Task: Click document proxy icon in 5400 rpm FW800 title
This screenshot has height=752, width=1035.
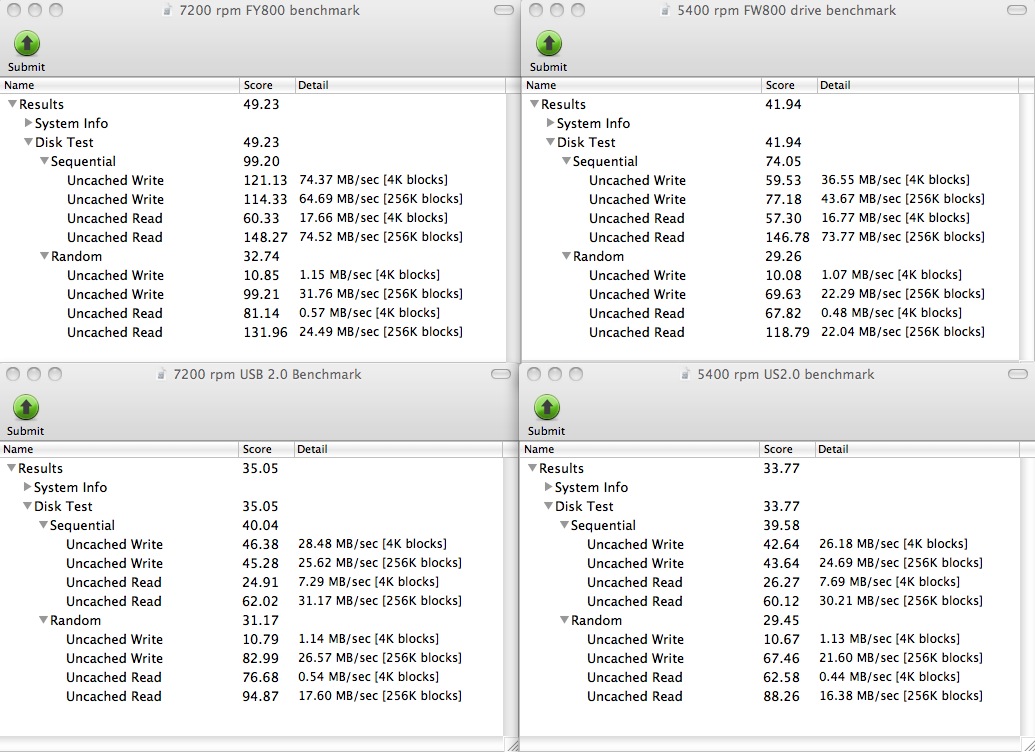Action: click(667, 11)
